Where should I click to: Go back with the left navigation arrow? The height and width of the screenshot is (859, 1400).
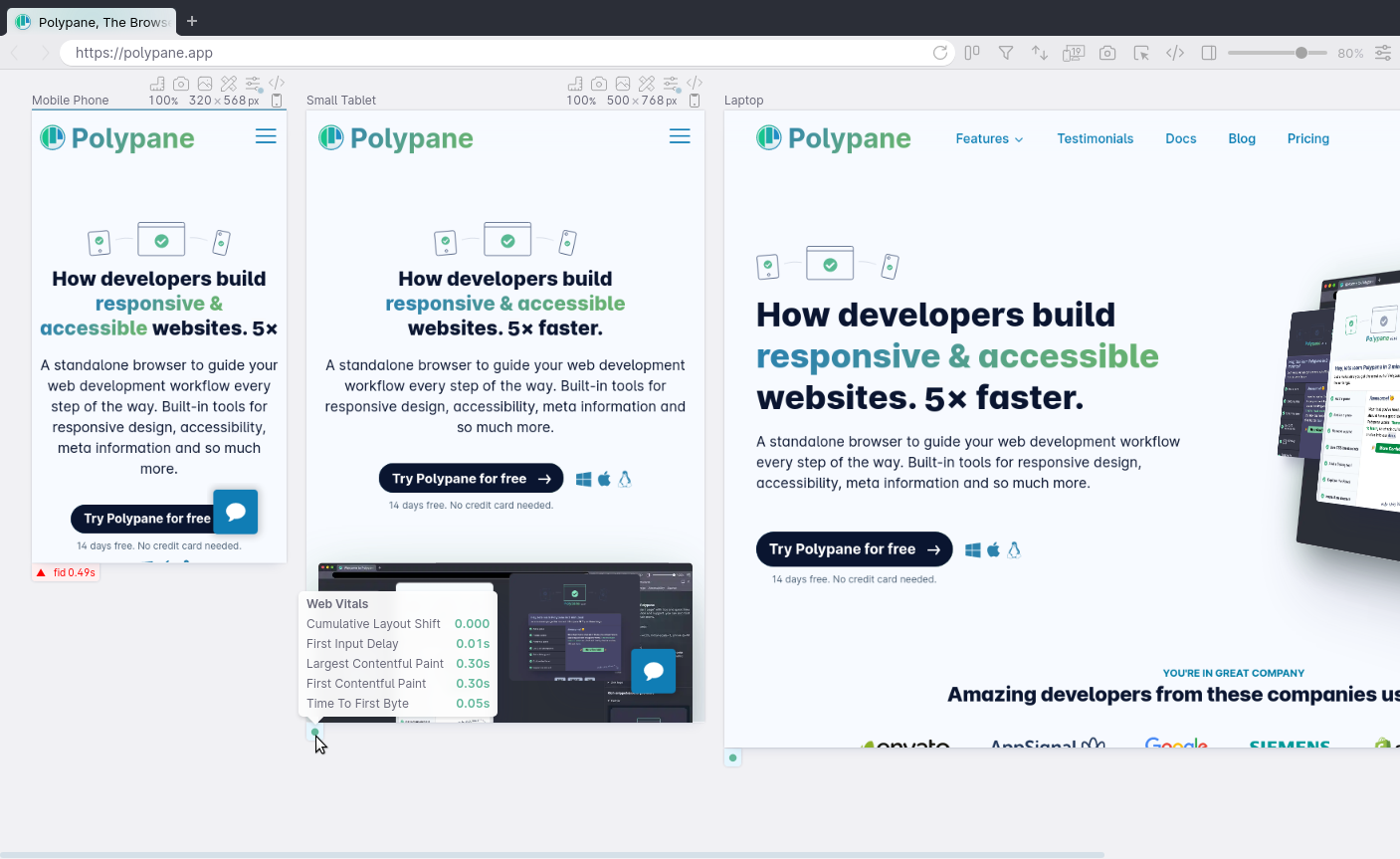click(15, 53)
